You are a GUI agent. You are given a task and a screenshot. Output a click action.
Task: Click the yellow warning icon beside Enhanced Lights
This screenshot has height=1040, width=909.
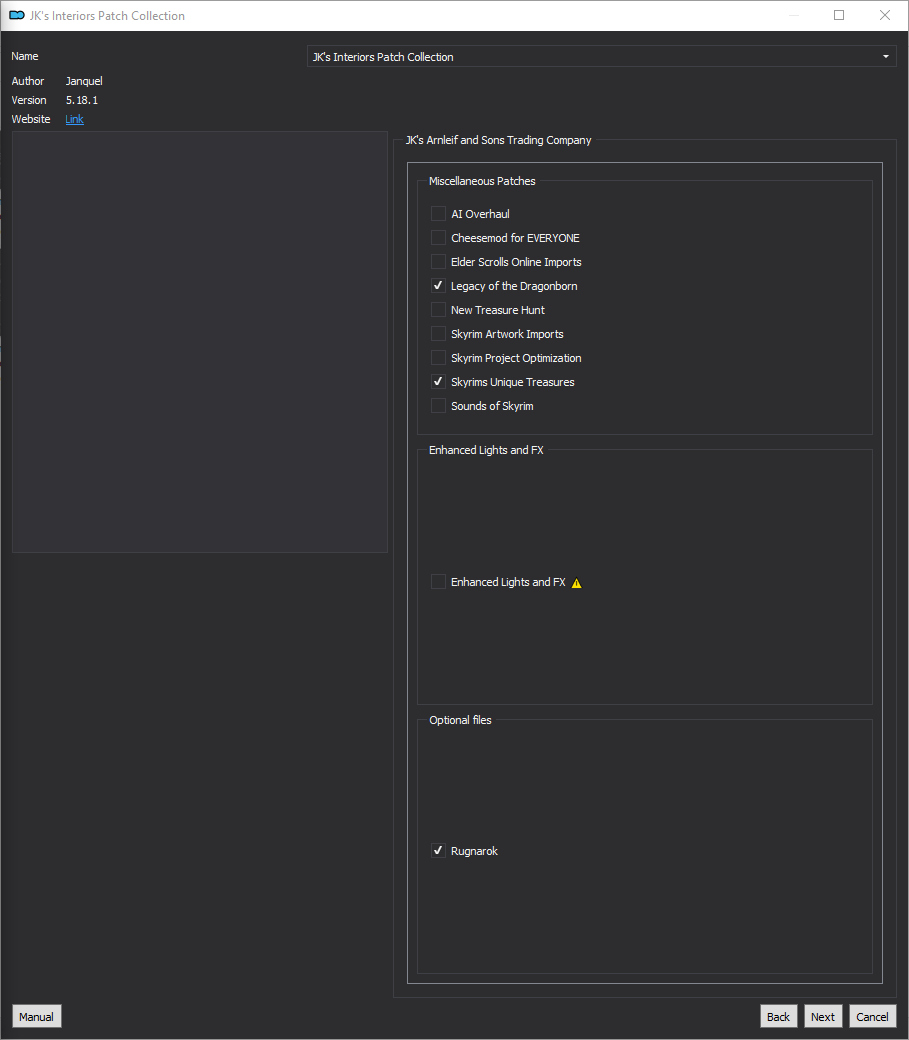[577, 583]
